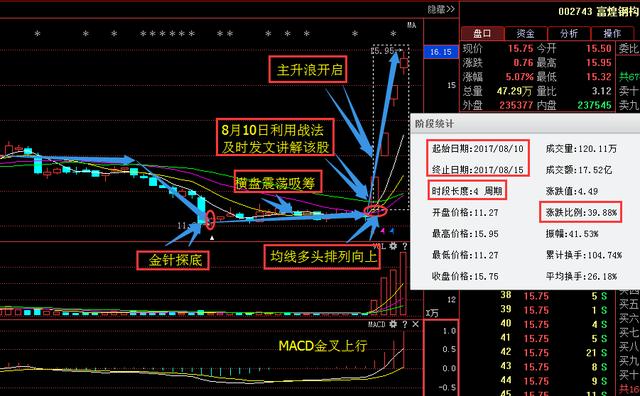
Task: Click the 成交额:17.52亿 entry
Action: pos(579,170)
